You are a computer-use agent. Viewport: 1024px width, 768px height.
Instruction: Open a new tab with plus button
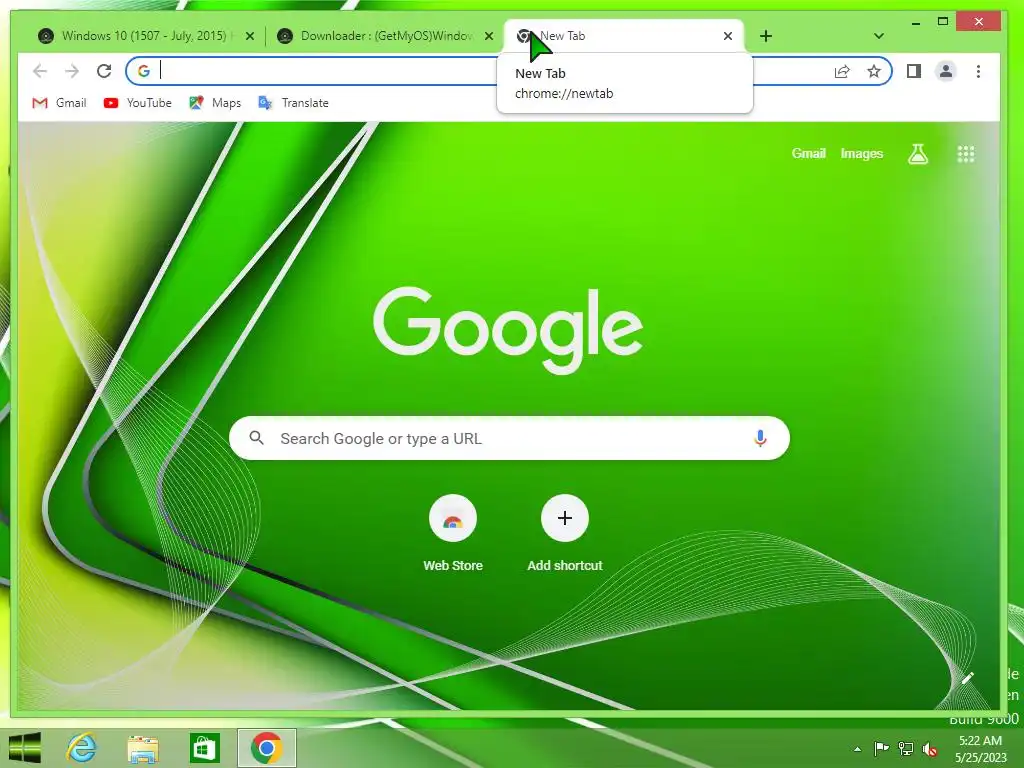(766, 36)
